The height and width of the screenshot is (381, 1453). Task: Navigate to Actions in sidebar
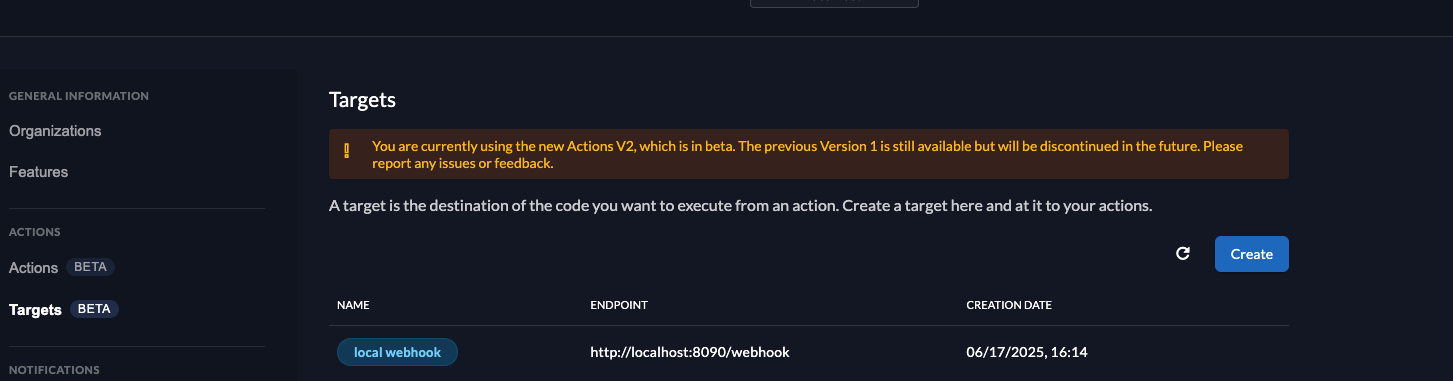pyautogui.click(x=33, y=268)
